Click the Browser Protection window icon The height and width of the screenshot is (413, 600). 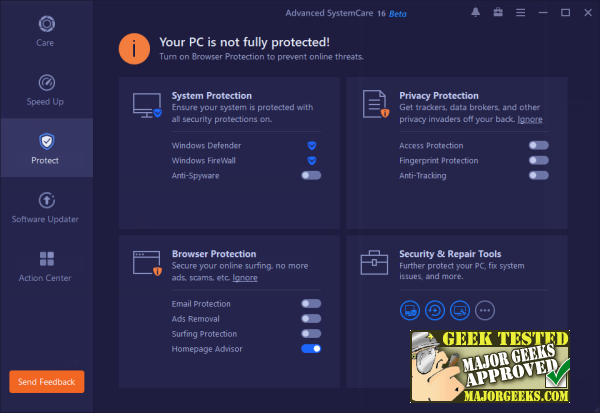coord(147,263)
